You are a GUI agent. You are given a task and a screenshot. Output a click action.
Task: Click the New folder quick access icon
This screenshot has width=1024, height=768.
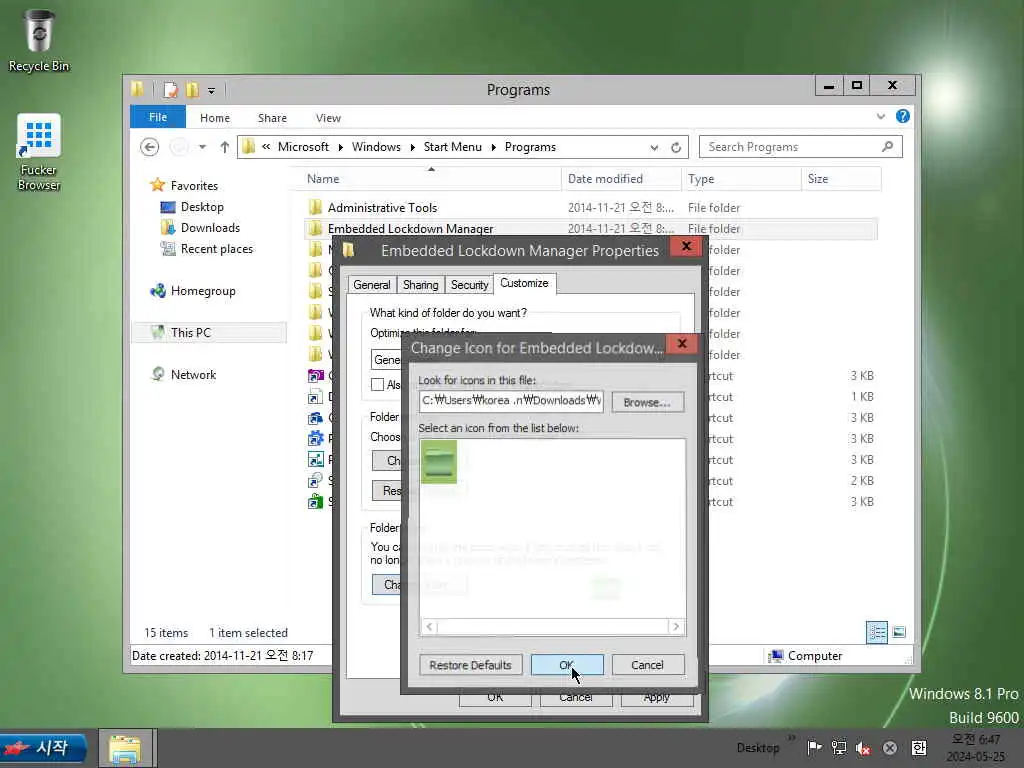coord(192,89)
